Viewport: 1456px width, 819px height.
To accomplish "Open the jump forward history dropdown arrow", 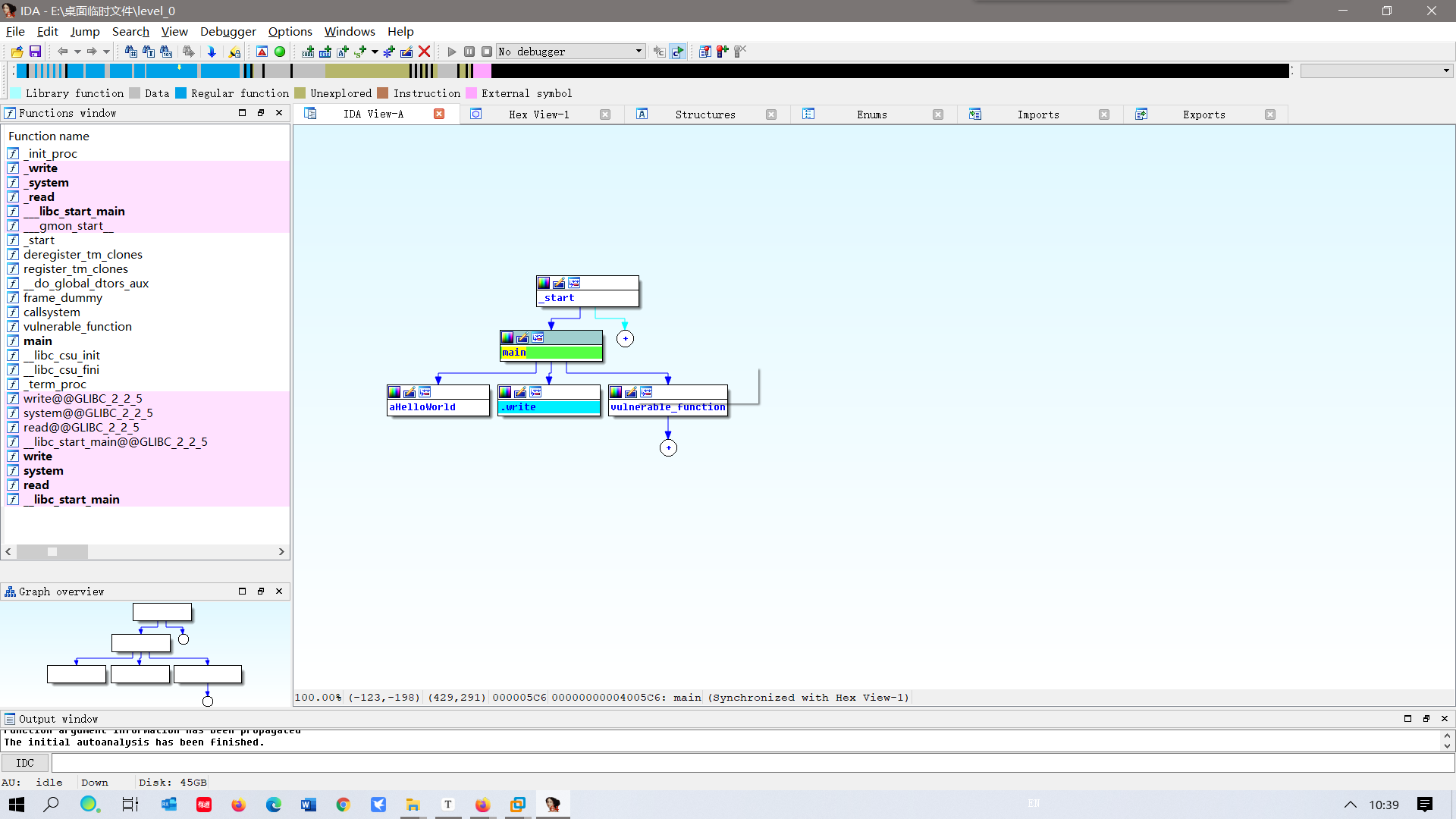I will [x=106, y=52].
